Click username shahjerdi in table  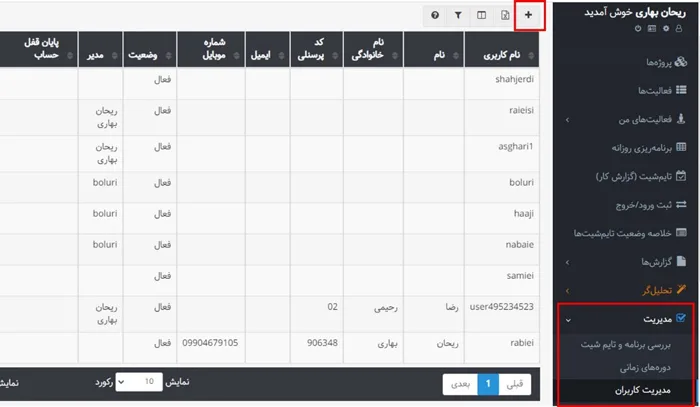[514, 79]
